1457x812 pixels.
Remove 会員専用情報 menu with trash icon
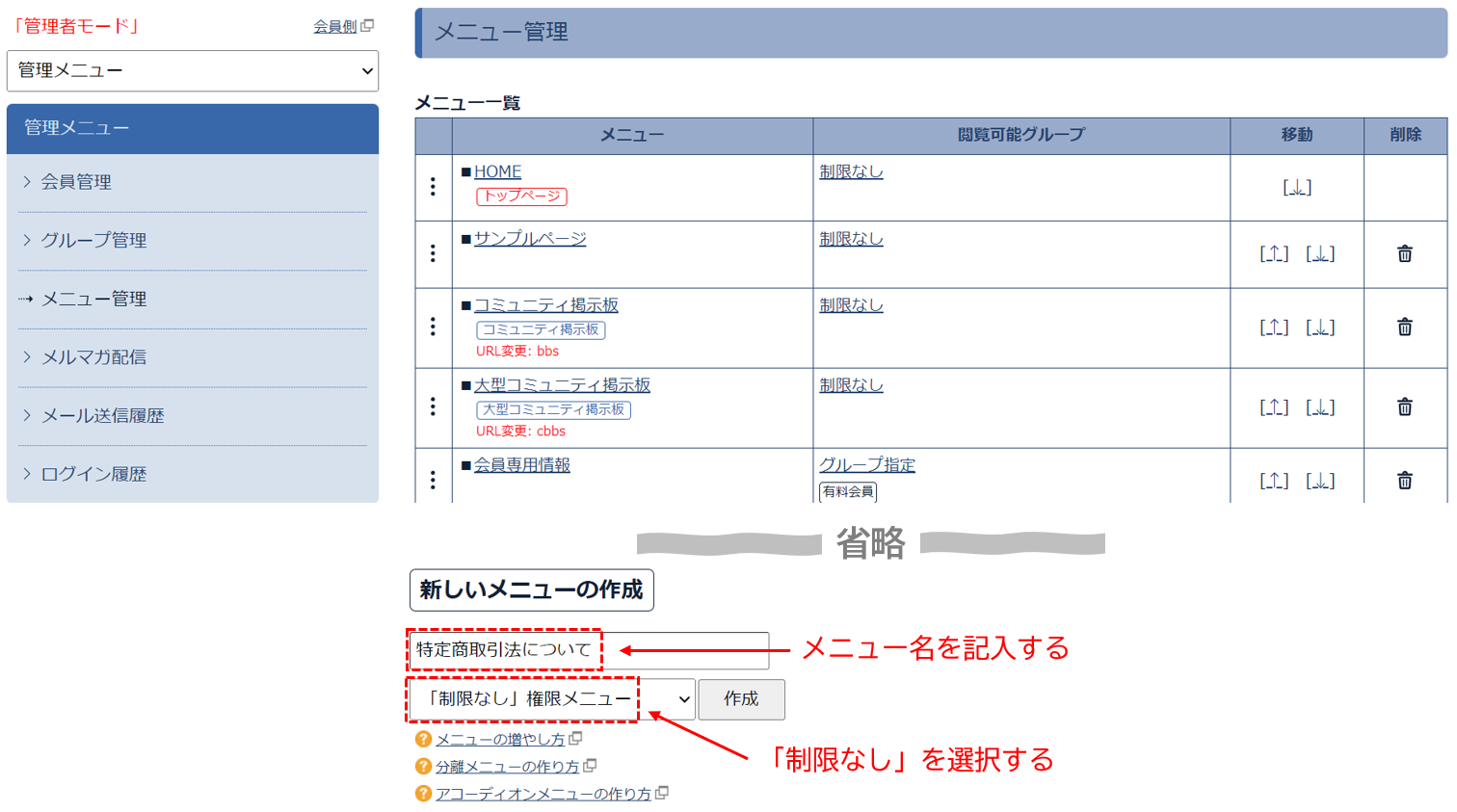click(x=1404, y=481)
